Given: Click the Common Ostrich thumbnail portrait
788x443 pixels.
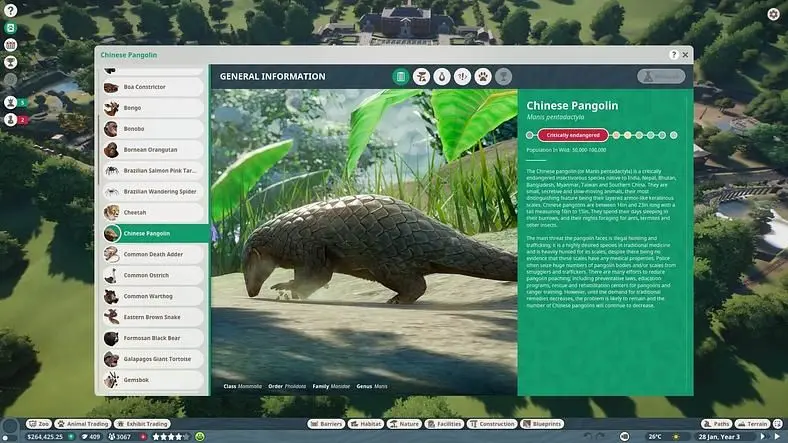Looking at the screenshot, I should coord(112,275).
